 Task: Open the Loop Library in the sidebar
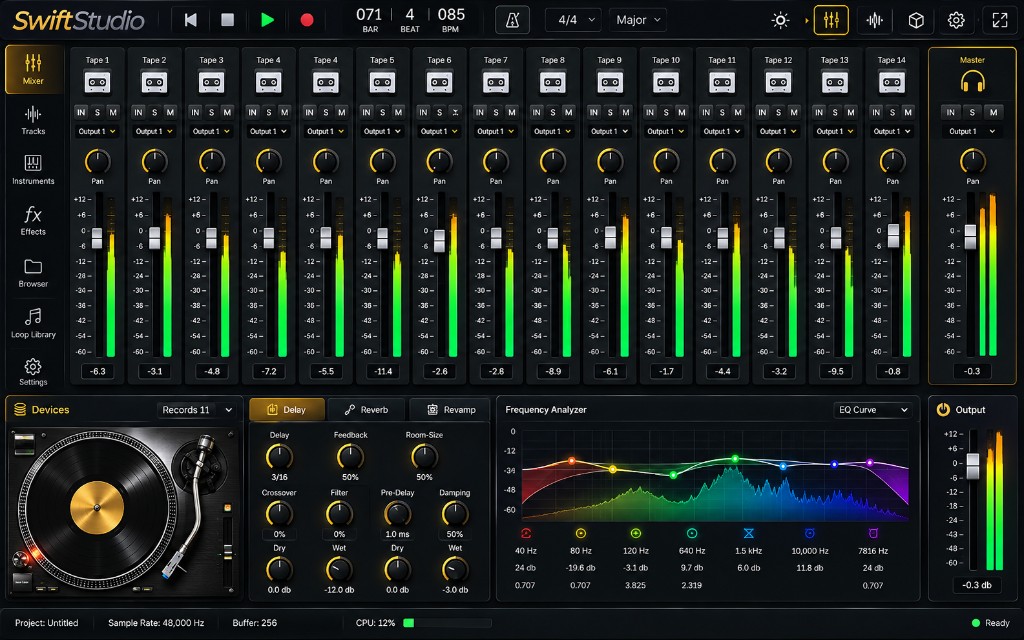[33, 323]
